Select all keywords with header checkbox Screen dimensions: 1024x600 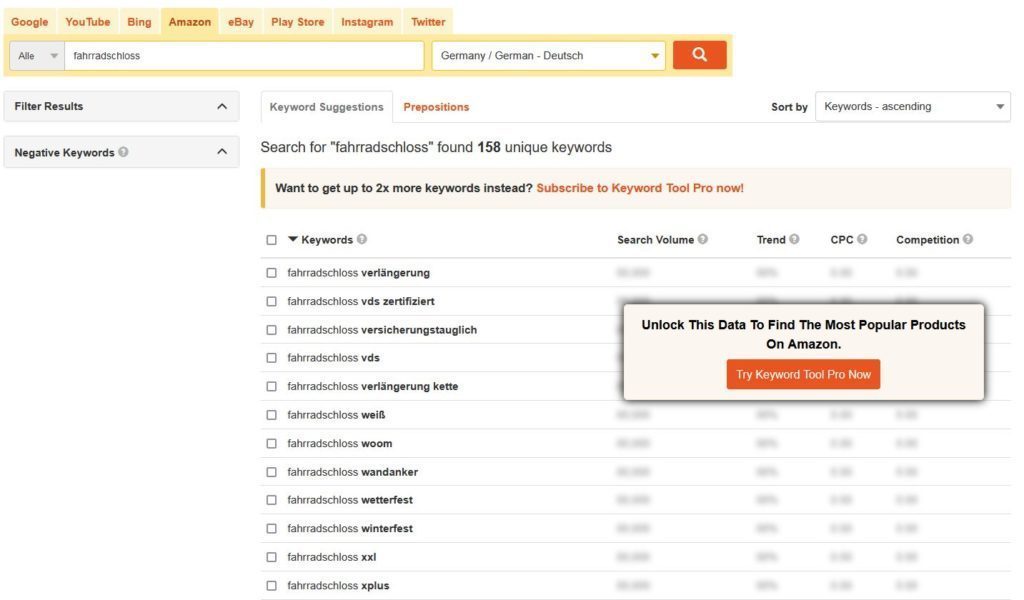tap(272, 240)
